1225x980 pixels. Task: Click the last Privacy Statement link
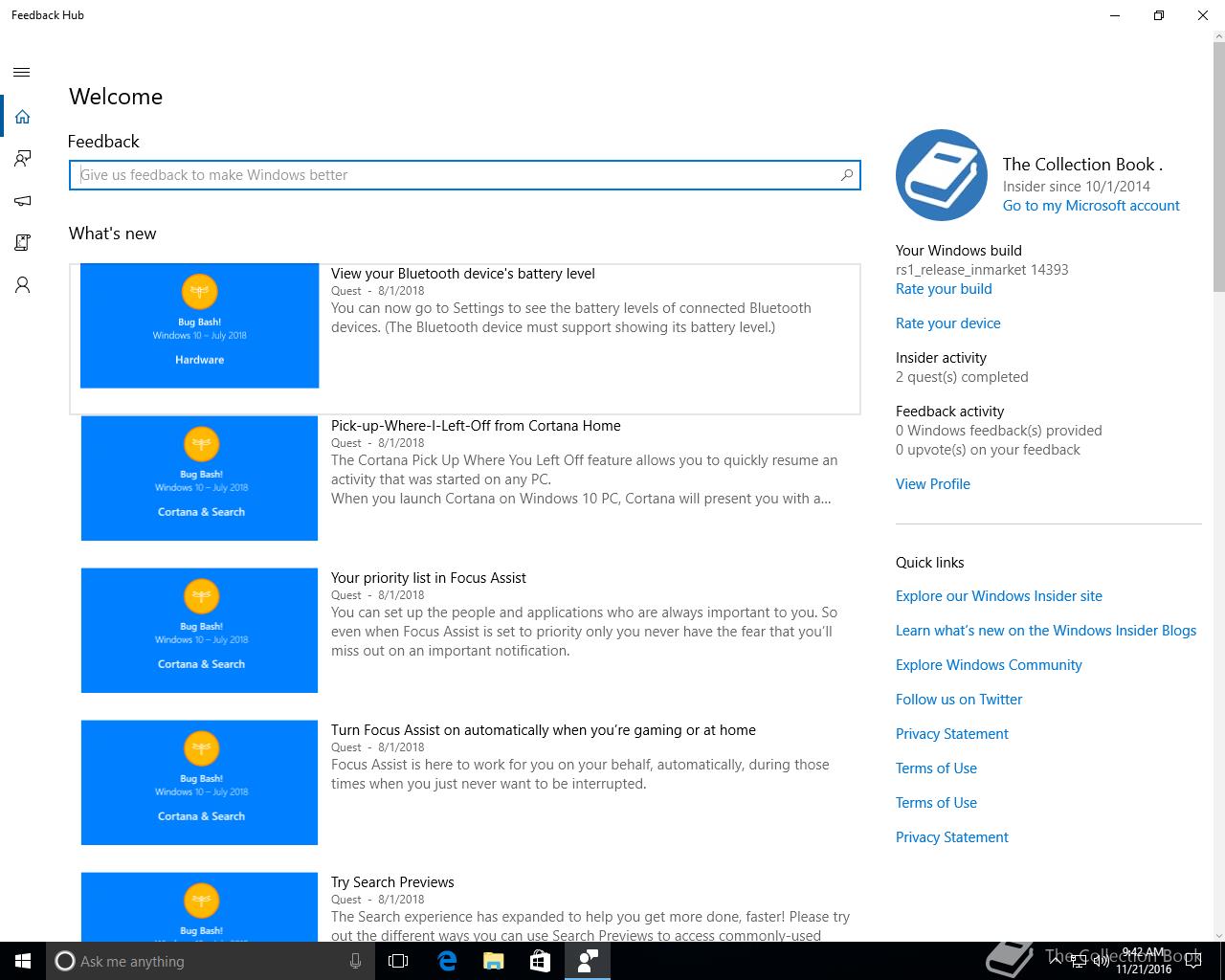pyautogui.click(x=952, y=837)
